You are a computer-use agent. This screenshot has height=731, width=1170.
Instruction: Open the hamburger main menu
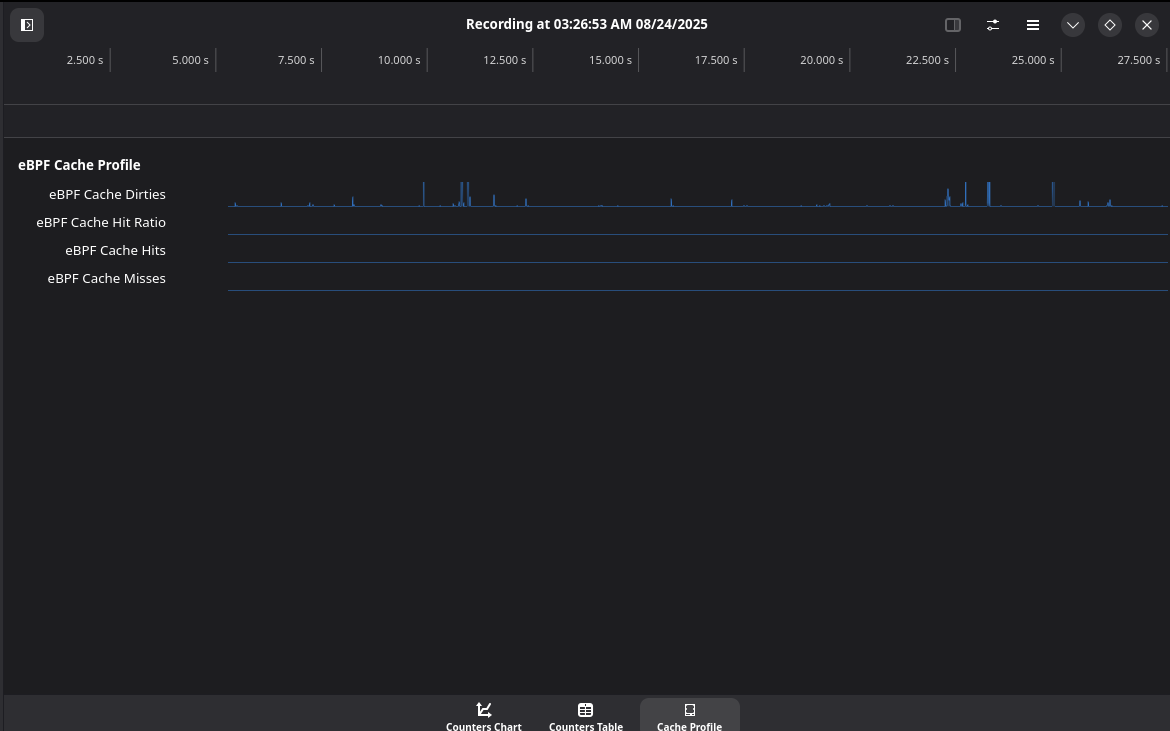point(1033,25)
